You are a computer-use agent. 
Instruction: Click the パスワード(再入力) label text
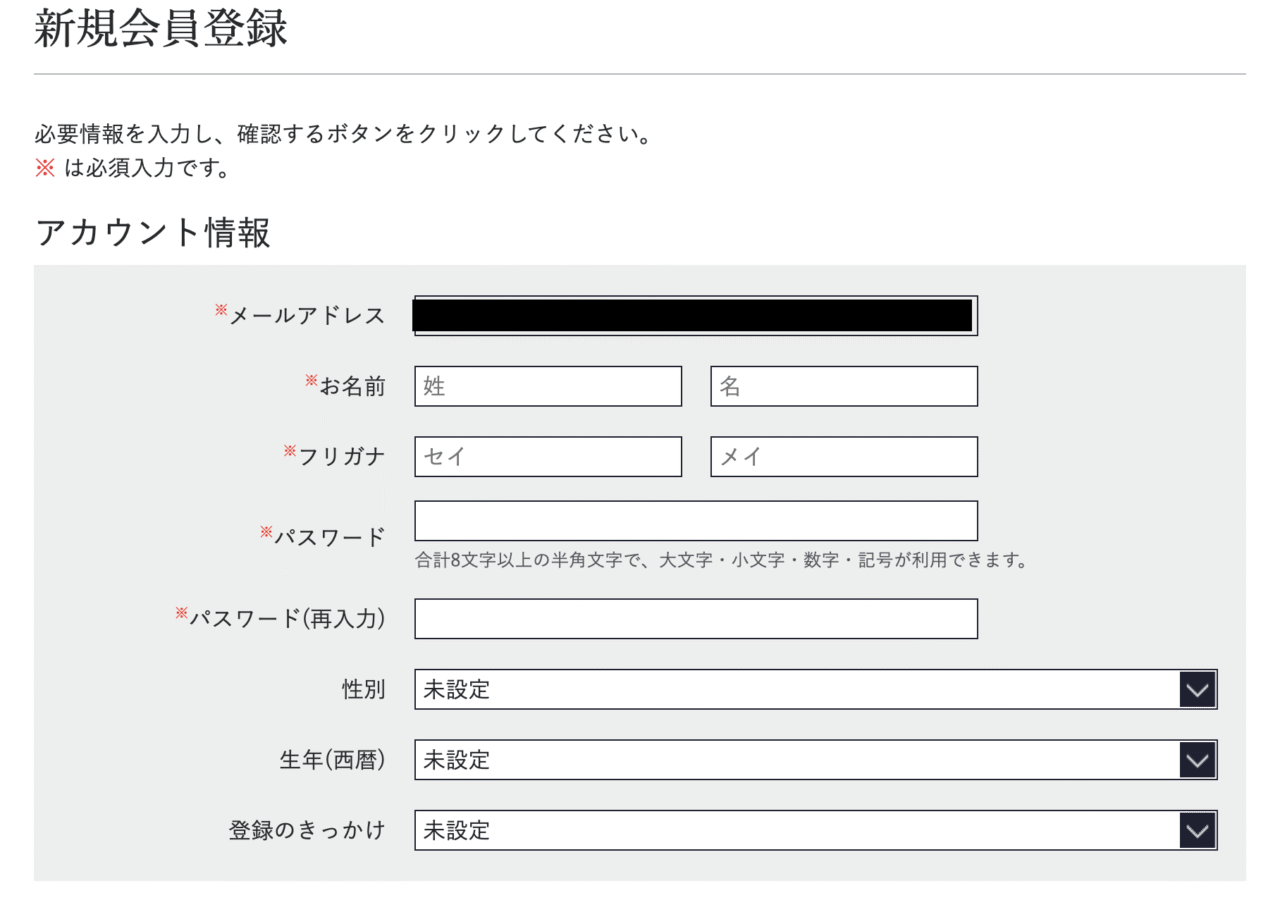(x=287, y=619)
